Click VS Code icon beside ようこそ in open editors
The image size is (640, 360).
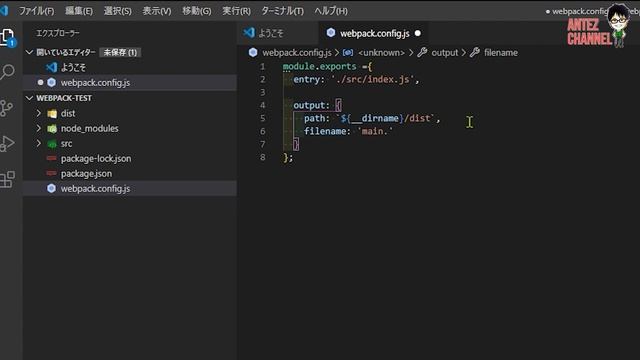tap(51, 67)
